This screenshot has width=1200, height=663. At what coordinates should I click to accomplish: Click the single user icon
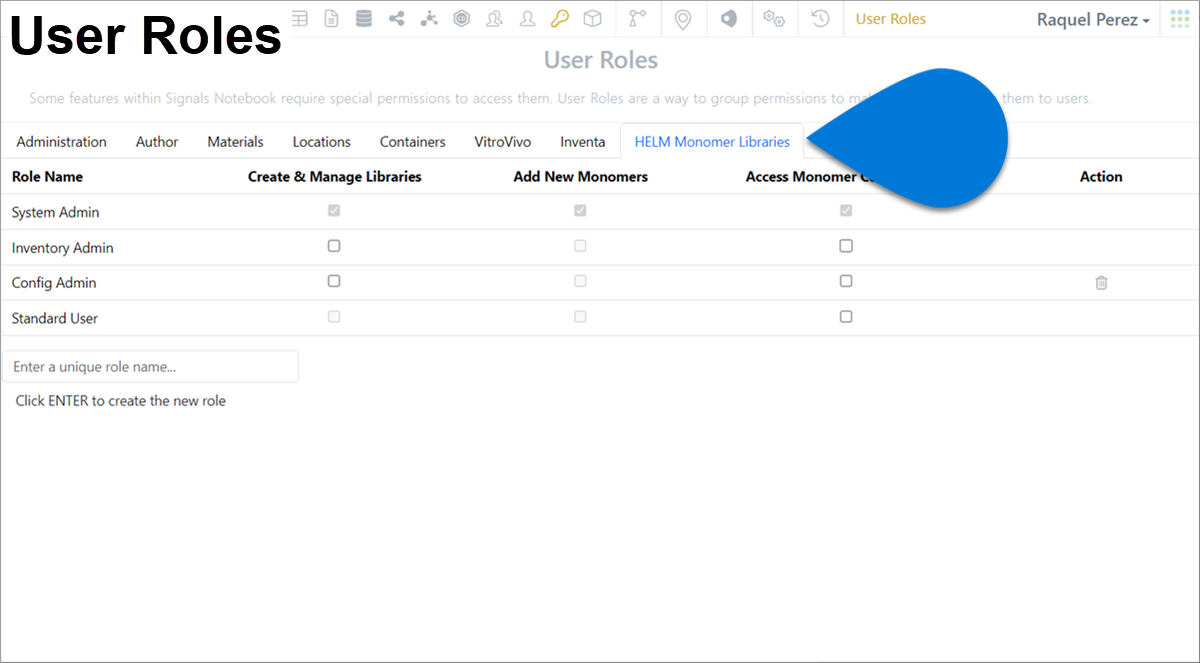click(x=527, y=18)
